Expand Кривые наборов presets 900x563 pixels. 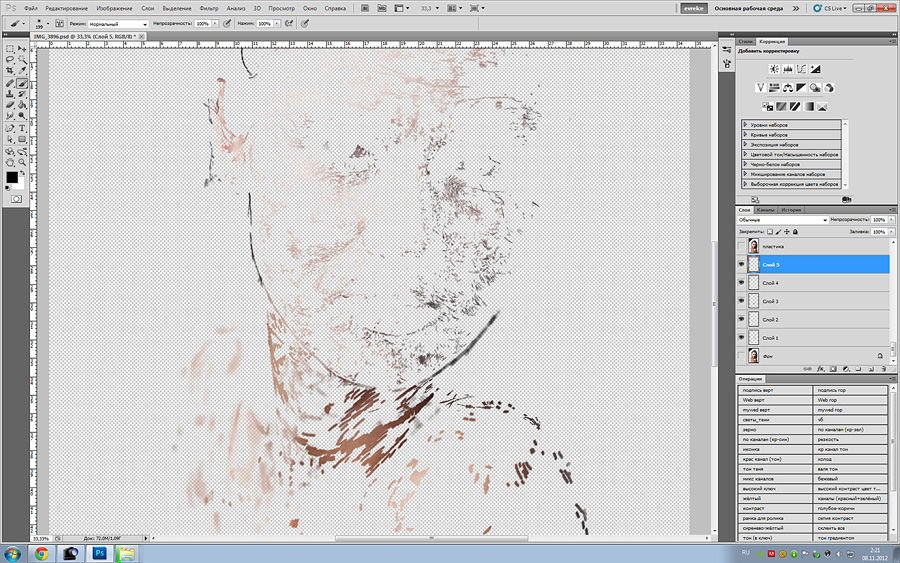click(746, 135)
